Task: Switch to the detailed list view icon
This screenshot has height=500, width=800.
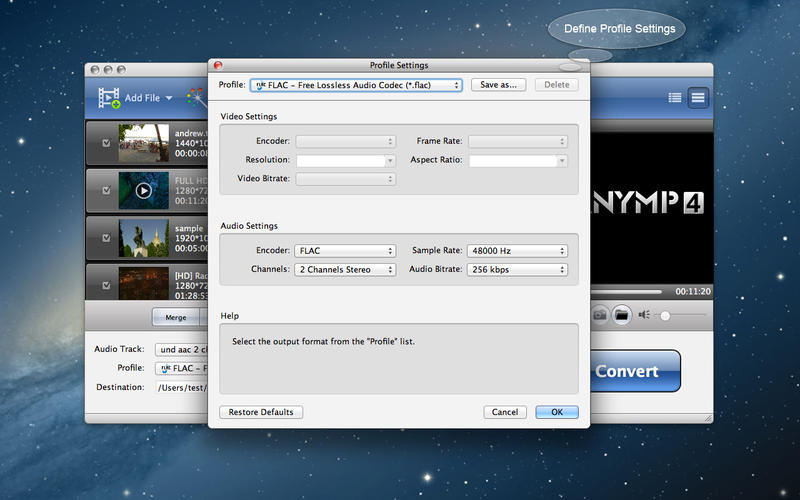Action: 675,98
